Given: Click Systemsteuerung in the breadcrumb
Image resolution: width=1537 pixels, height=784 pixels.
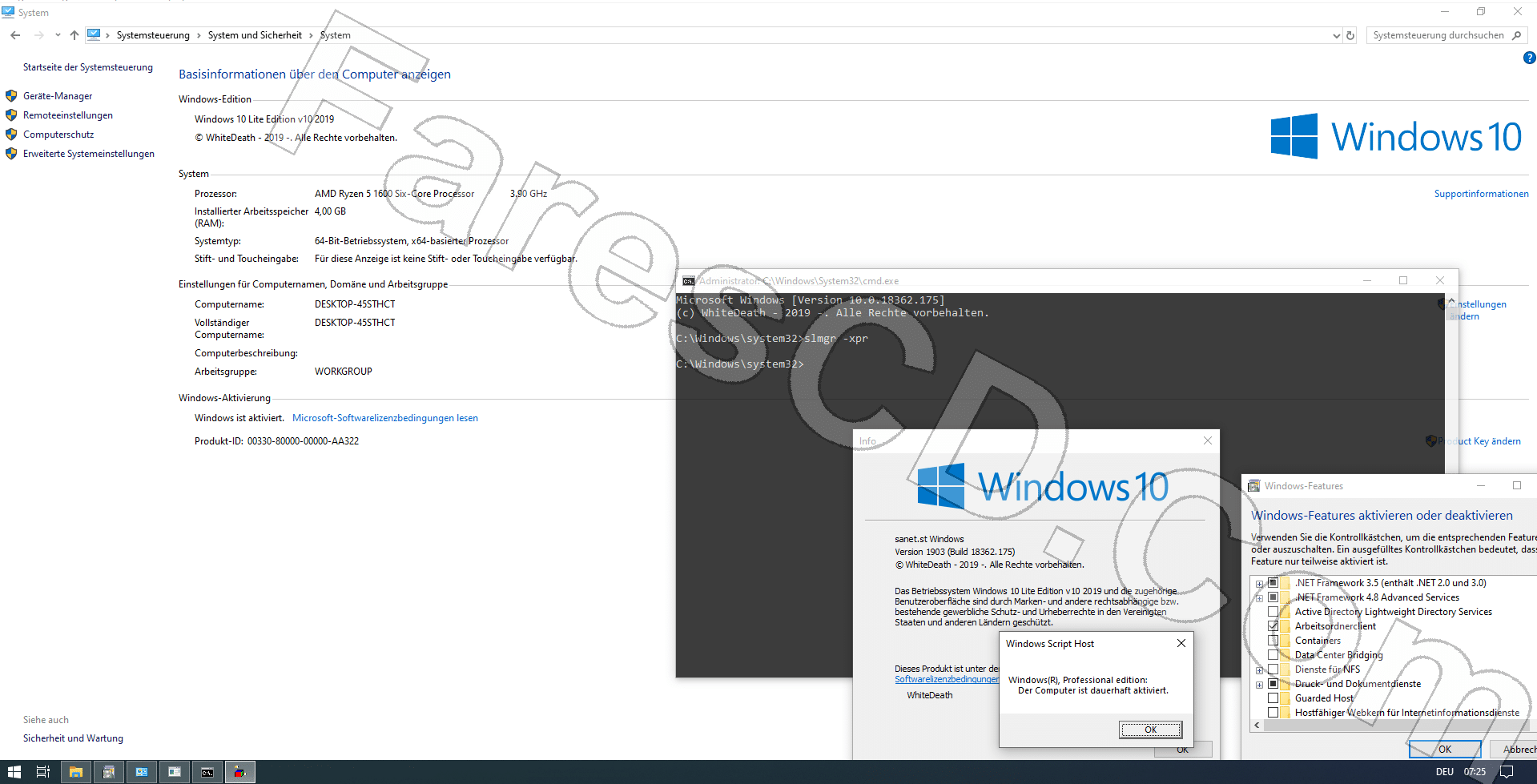Looking at the screenshot, I should pyautogui.click(x=153, y=35).
